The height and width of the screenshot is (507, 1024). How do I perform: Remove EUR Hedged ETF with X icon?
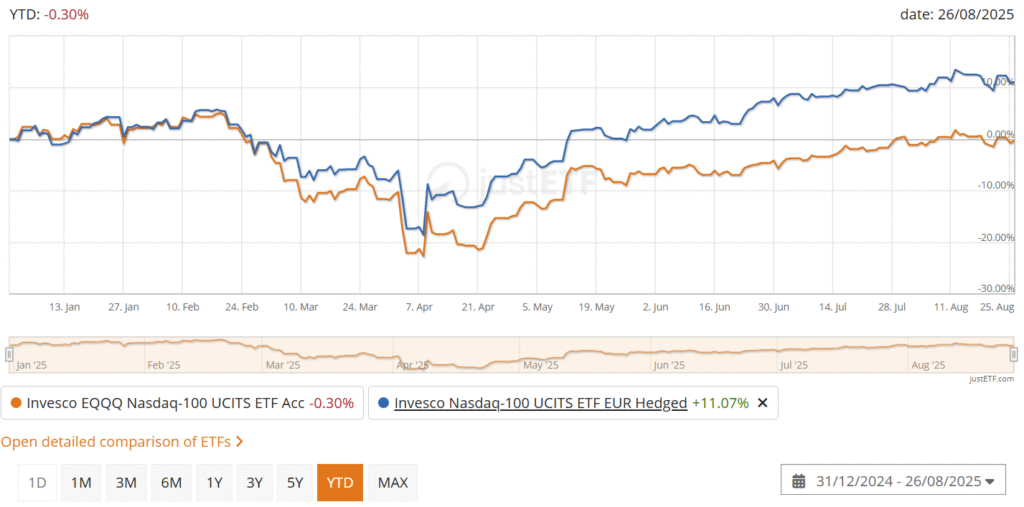click(761, 403)
